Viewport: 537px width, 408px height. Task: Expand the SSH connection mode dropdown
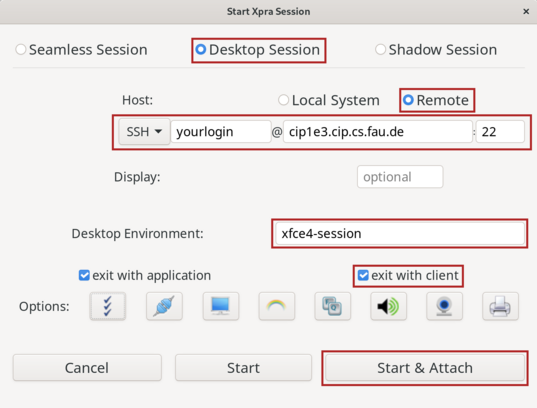coord(144,132)
